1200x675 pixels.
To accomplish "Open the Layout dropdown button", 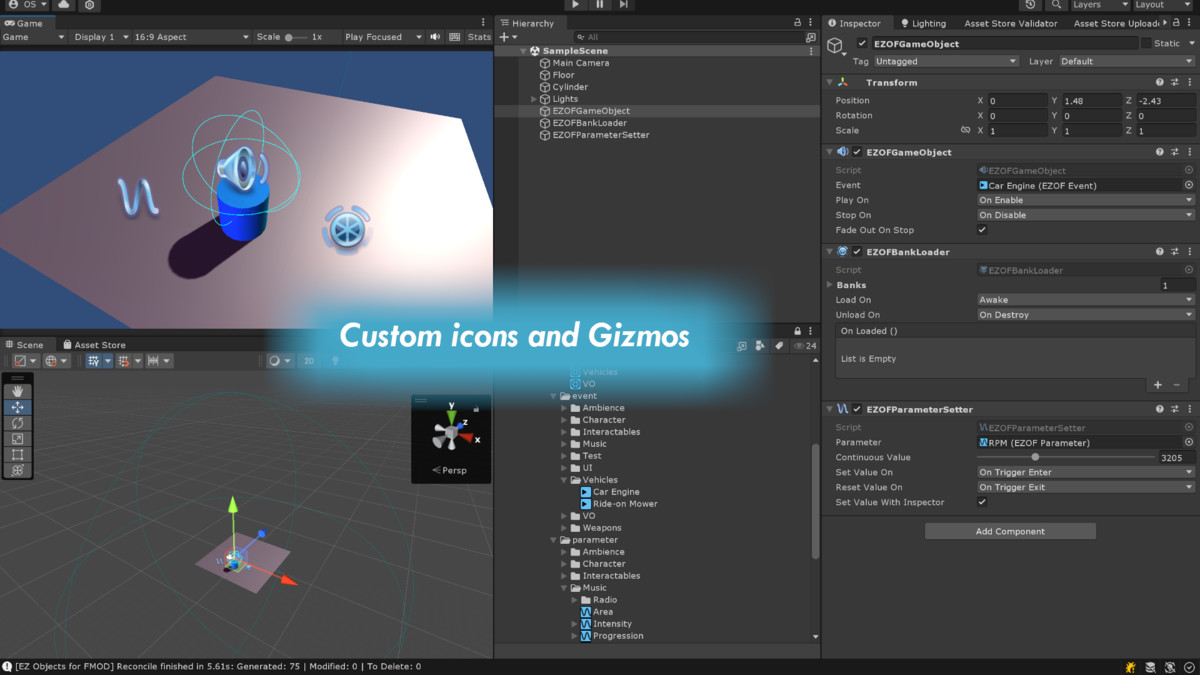I will (x=1163, y=5).
